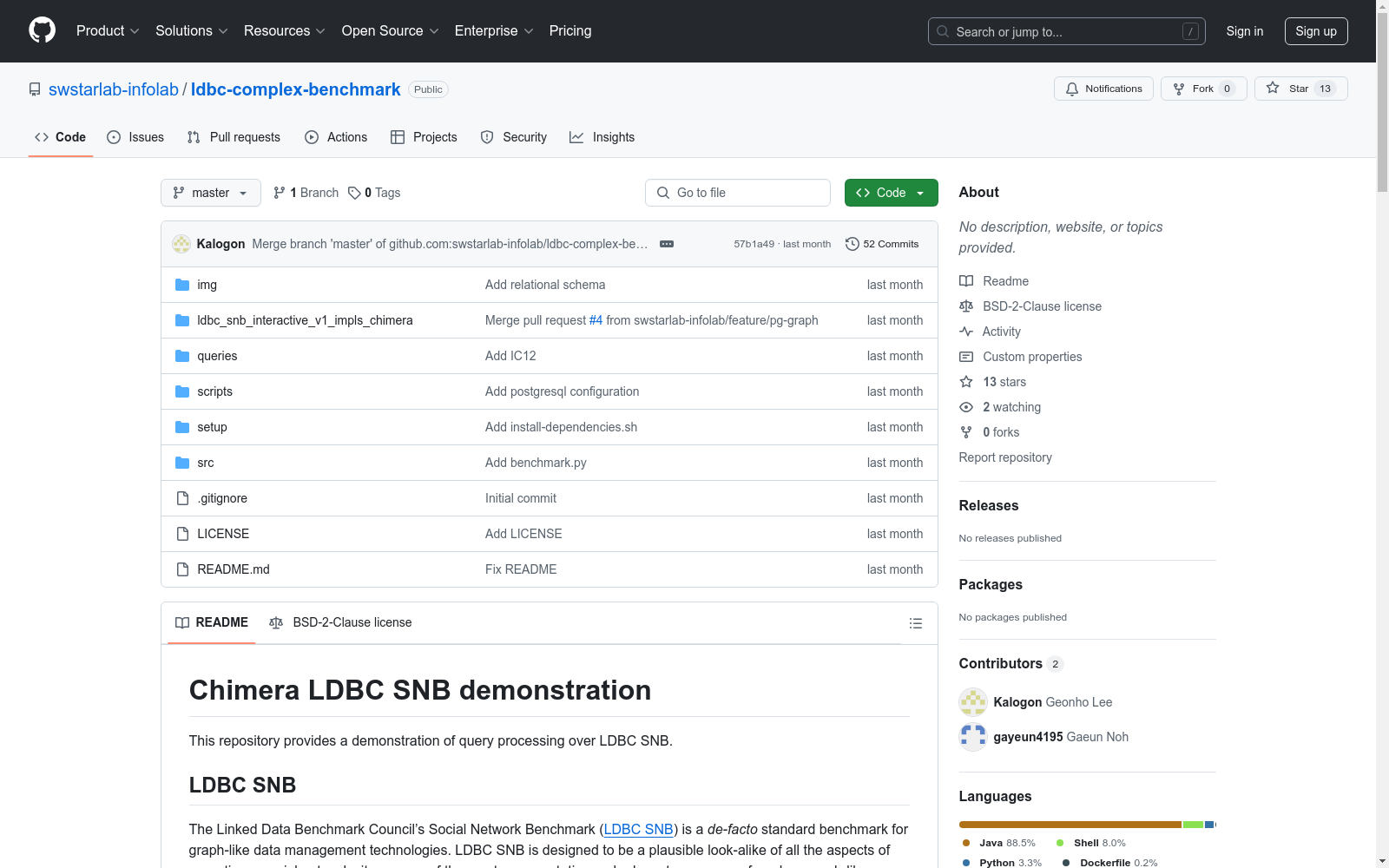Image resolution: width=1389 pixels, height=868 pixels.
Task: Click the 'Fix README' commit message
Action: [x=521, y=569]
